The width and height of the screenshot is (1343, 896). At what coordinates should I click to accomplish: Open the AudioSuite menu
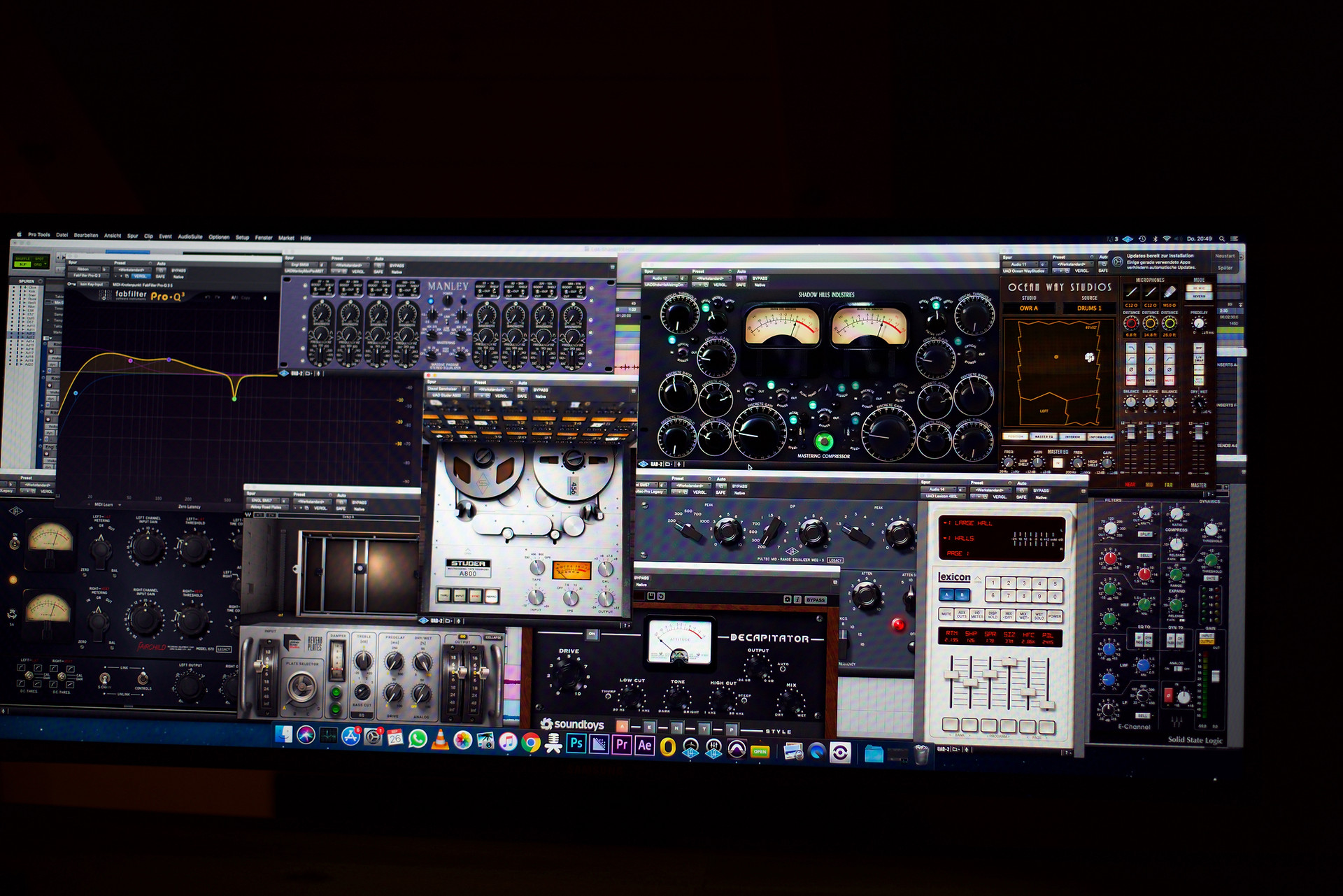click(x=190, y=236)
